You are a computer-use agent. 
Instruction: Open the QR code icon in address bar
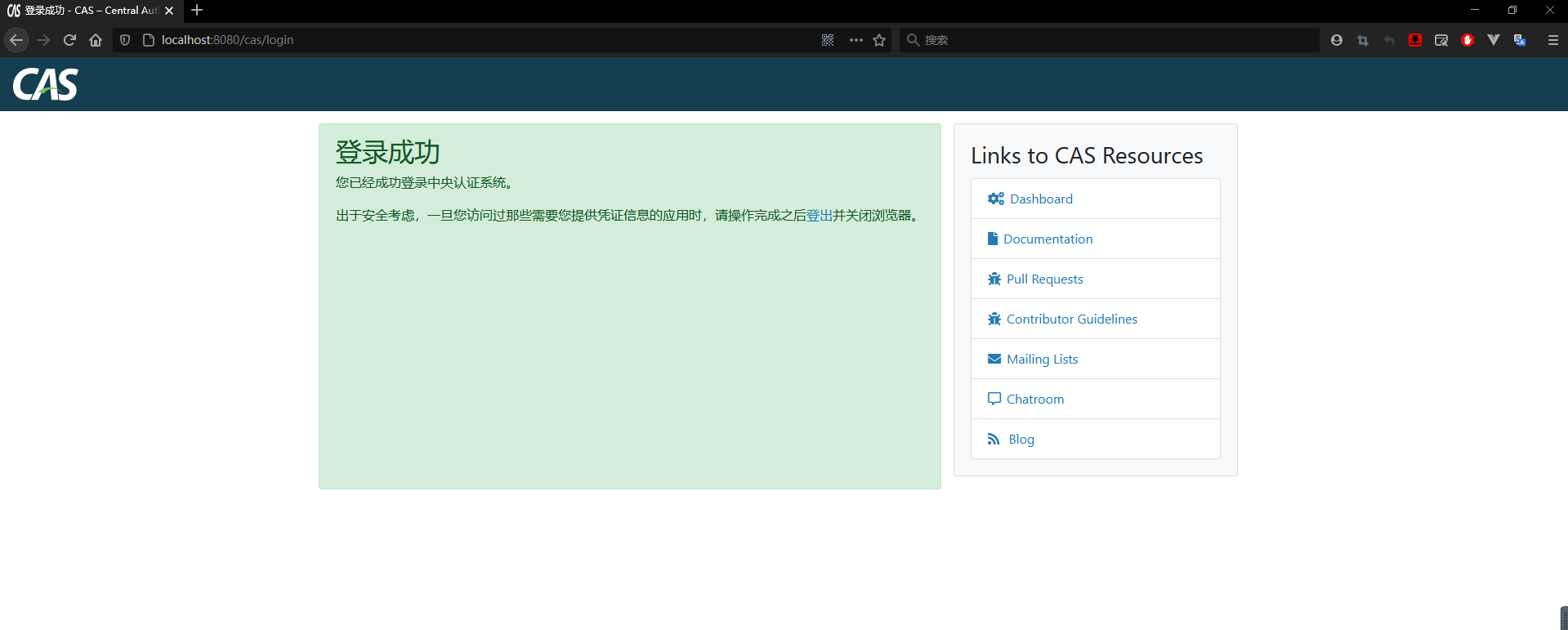click(x=828, y=40)
